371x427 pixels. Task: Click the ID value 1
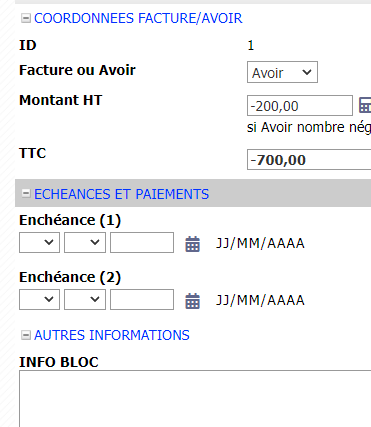[251, 45]
